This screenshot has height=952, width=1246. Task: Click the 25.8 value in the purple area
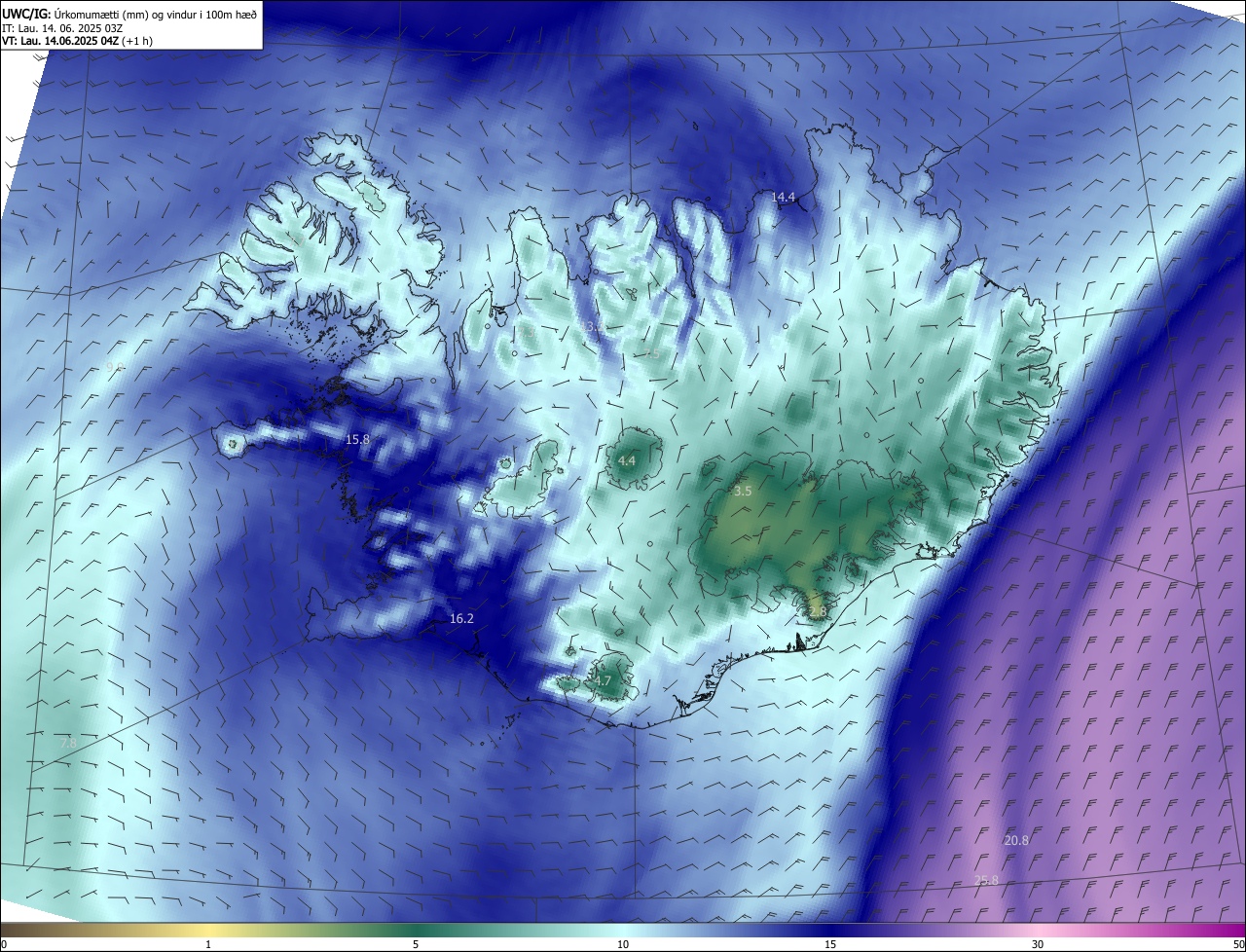tap(986, 881)
